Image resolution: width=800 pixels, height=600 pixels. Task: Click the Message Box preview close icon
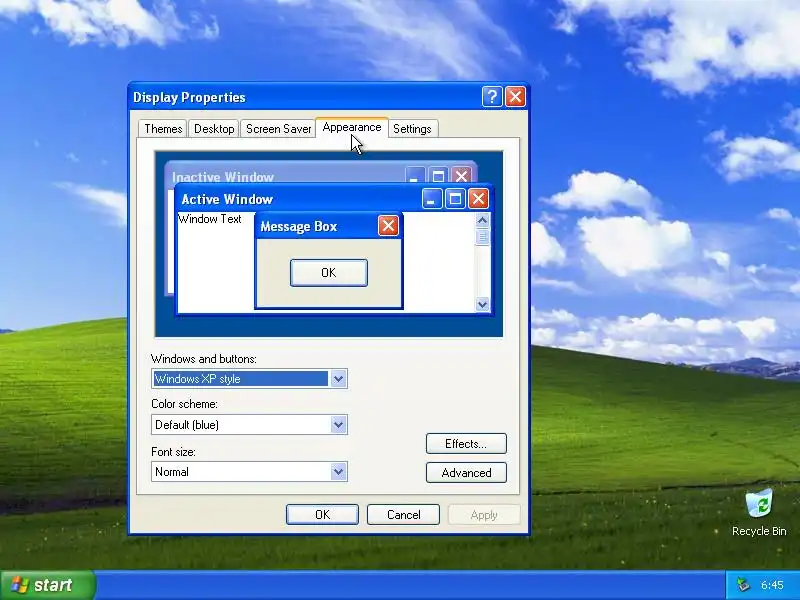(x=388, y=226)
